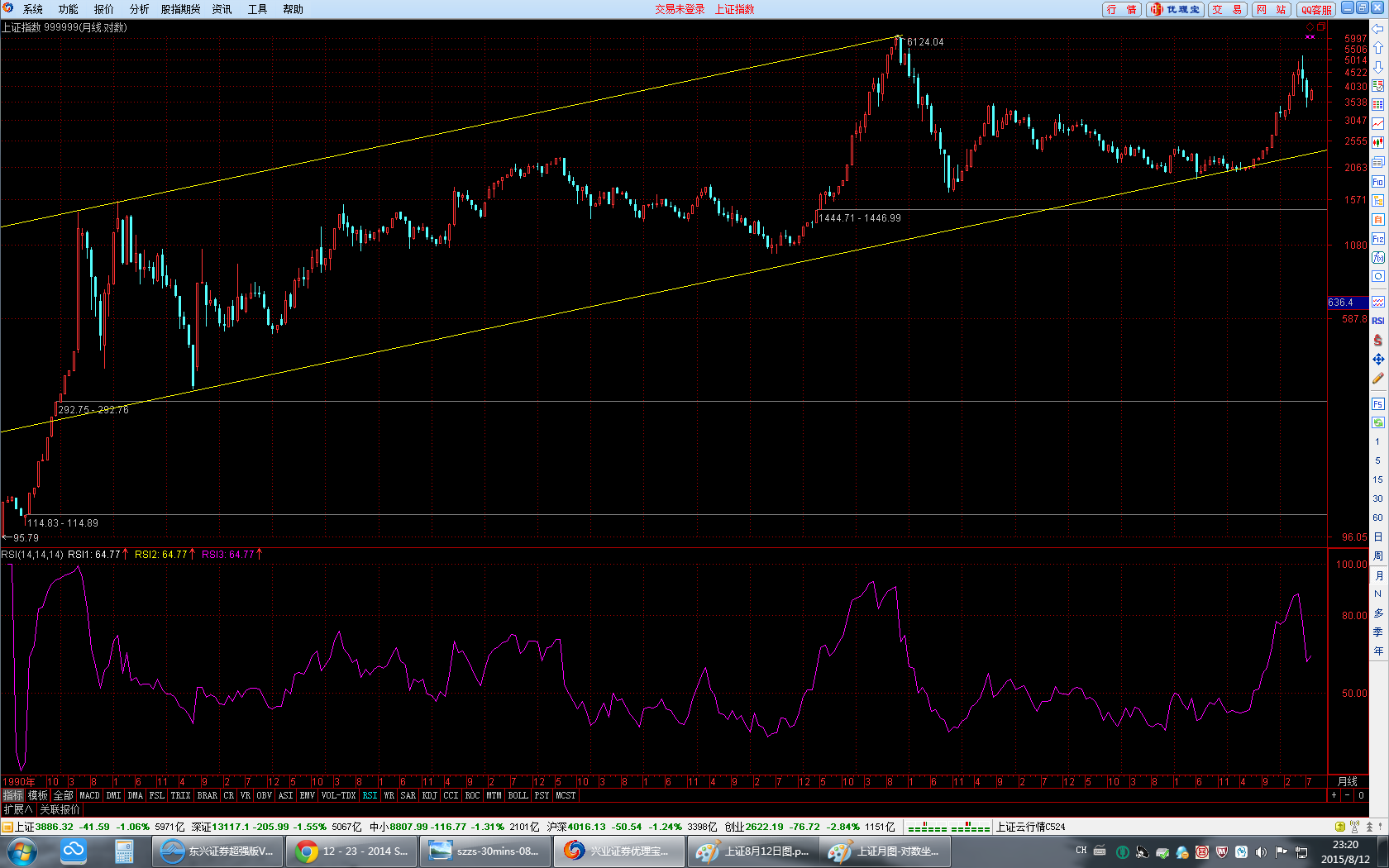Image resolution: width=1389 pixels, height=868 pixels.
Task: Click the signal tower icon in status bar
Action: point(1354,827)
